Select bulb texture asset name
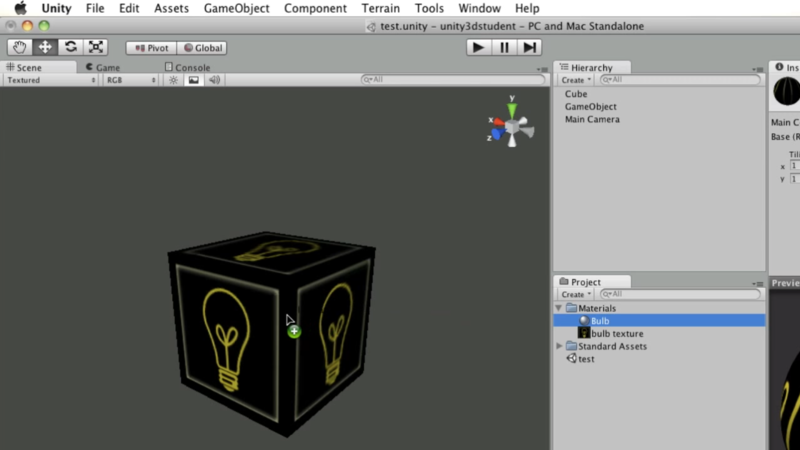This screenshot has width=800, height=450. [x=617, y=334]
